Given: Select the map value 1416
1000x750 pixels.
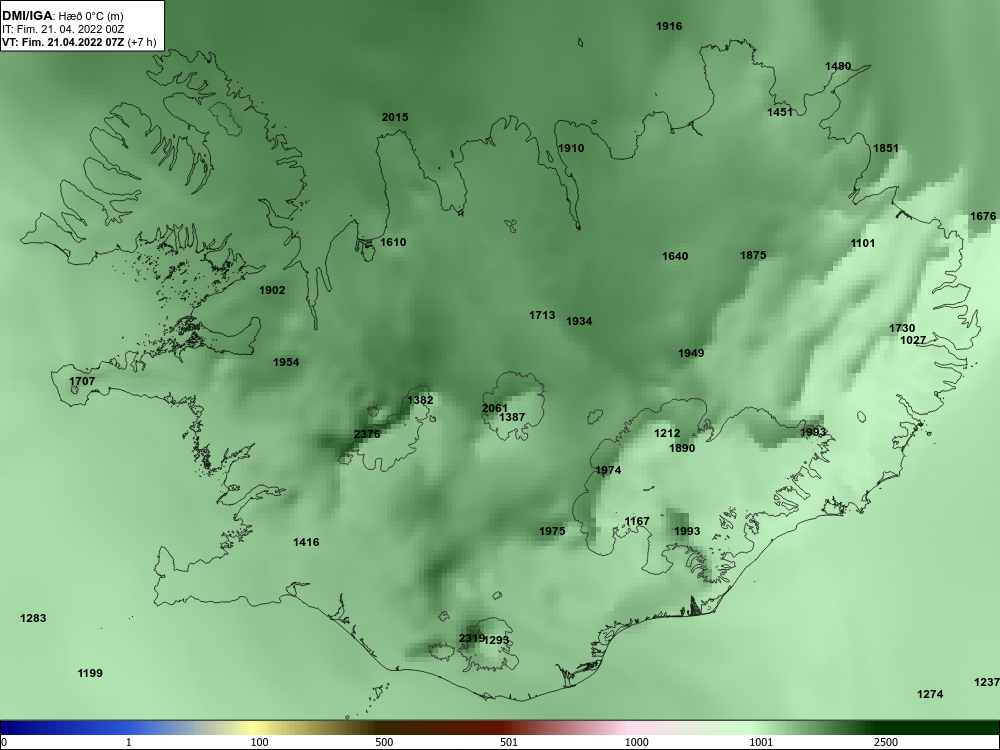Looking at the screenshot, I should (x=306, y=542).
